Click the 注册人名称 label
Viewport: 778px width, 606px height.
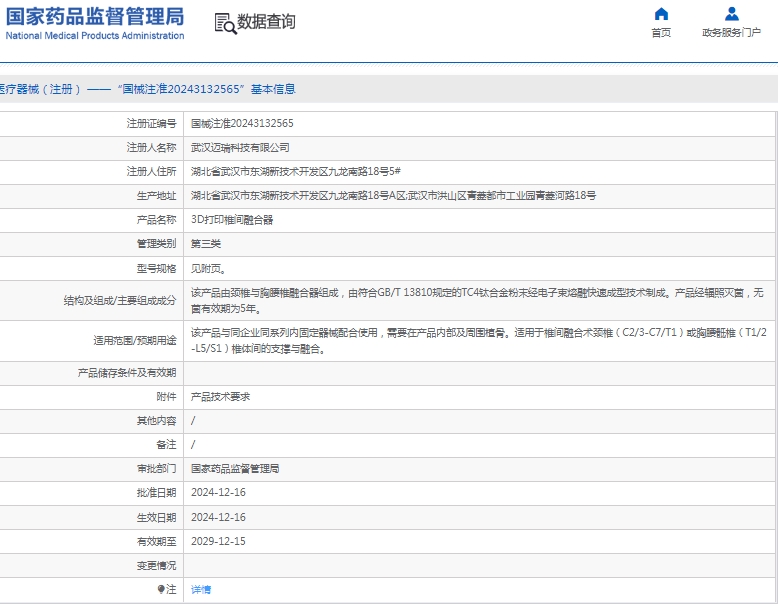click(151, 147)
